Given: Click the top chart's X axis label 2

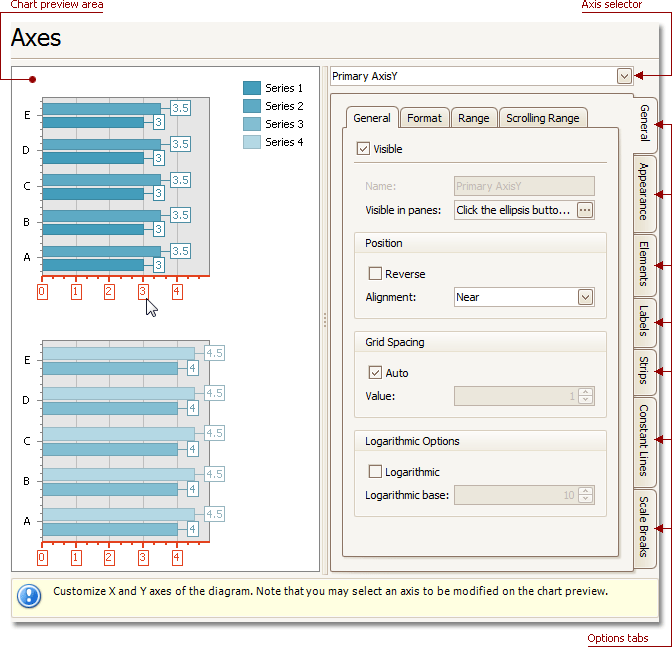Looking at the screenshot, I should [x=109, y=292].
